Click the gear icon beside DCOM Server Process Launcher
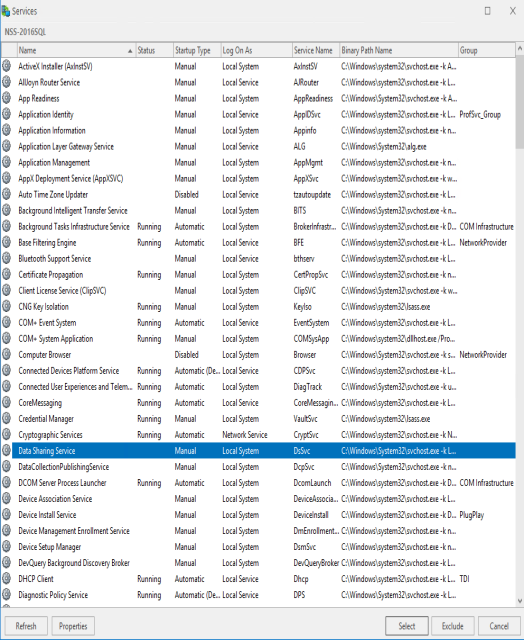The width and height of the screenshot is (524, 640). pyautogui.click(x=7, y=483)
